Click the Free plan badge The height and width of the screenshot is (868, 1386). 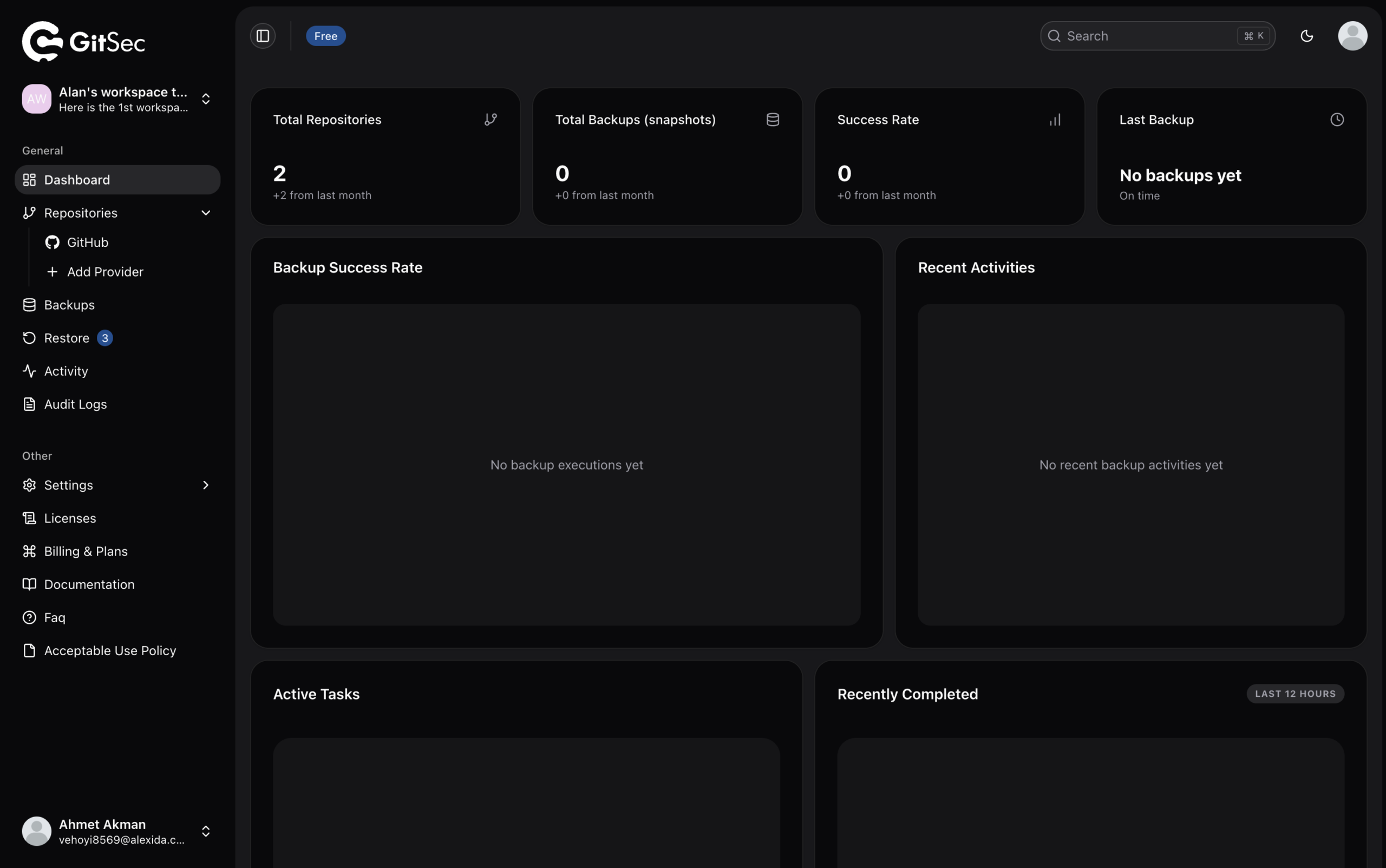pyautogui.click(x=325, y=36)
